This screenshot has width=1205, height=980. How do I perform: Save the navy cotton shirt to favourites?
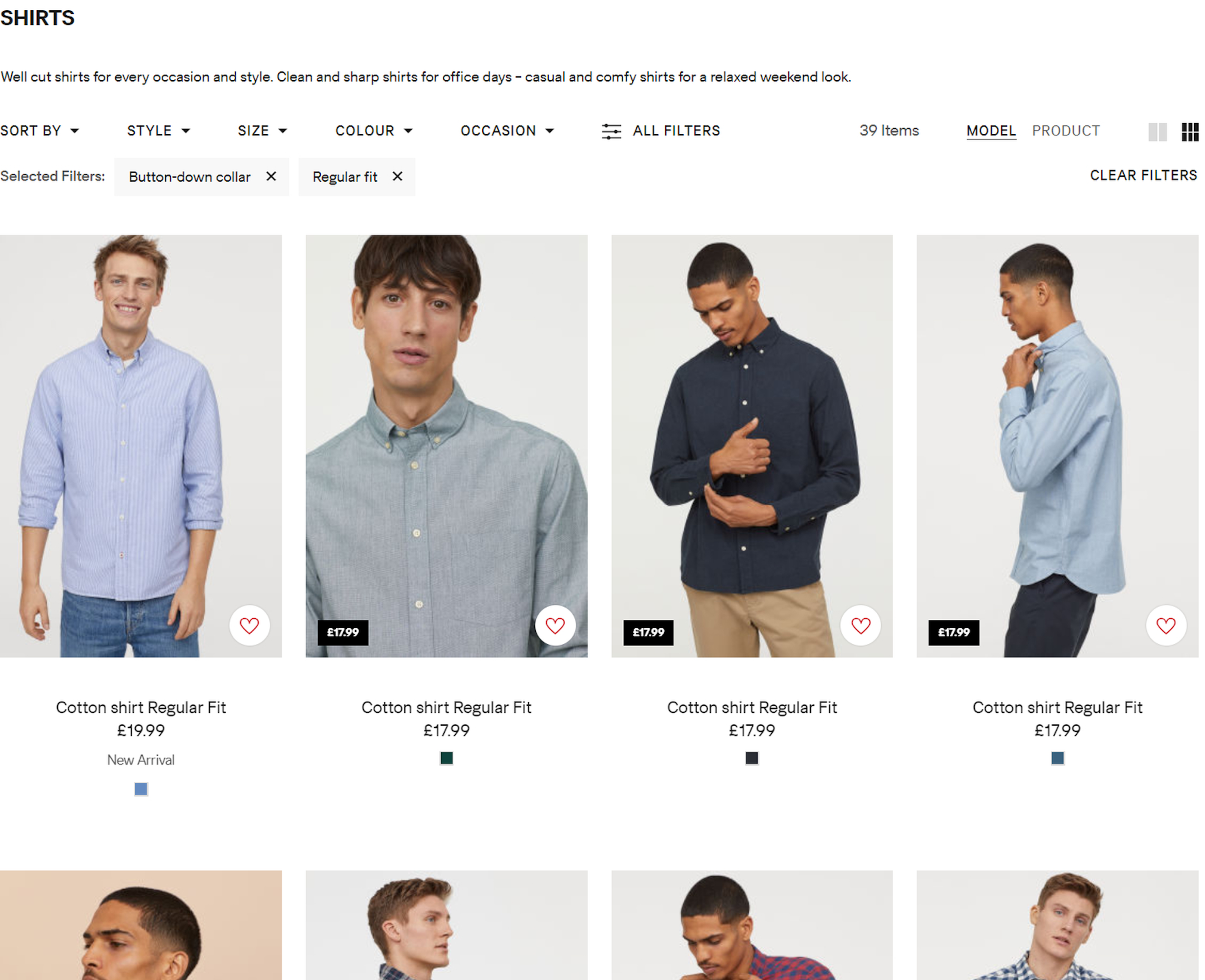coord(860,626)
